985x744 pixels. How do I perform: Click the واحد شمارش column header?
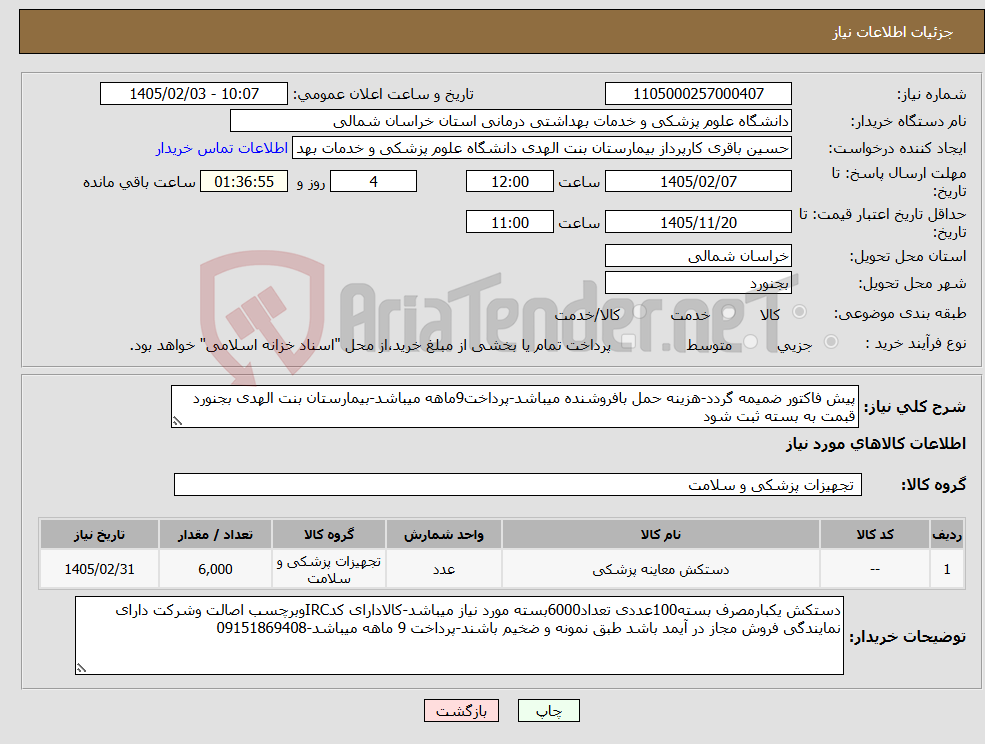point(444,534)
